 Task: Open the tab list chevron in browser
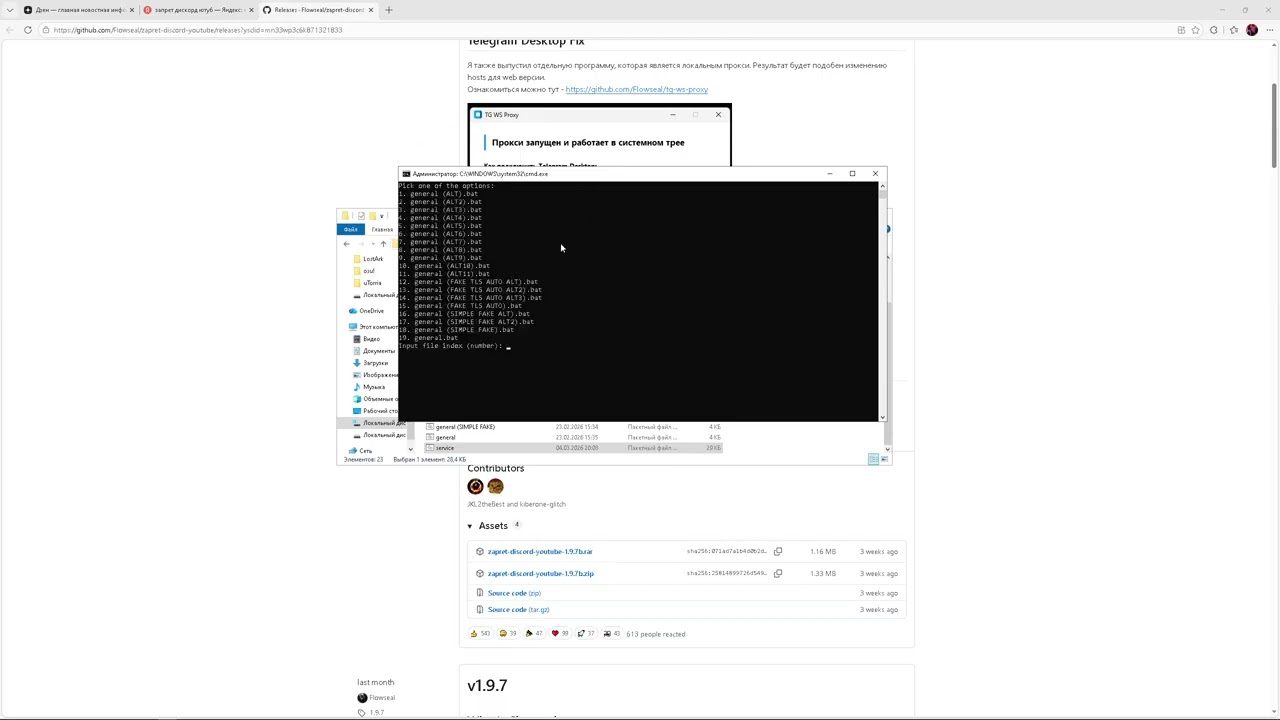pos(8,10)
